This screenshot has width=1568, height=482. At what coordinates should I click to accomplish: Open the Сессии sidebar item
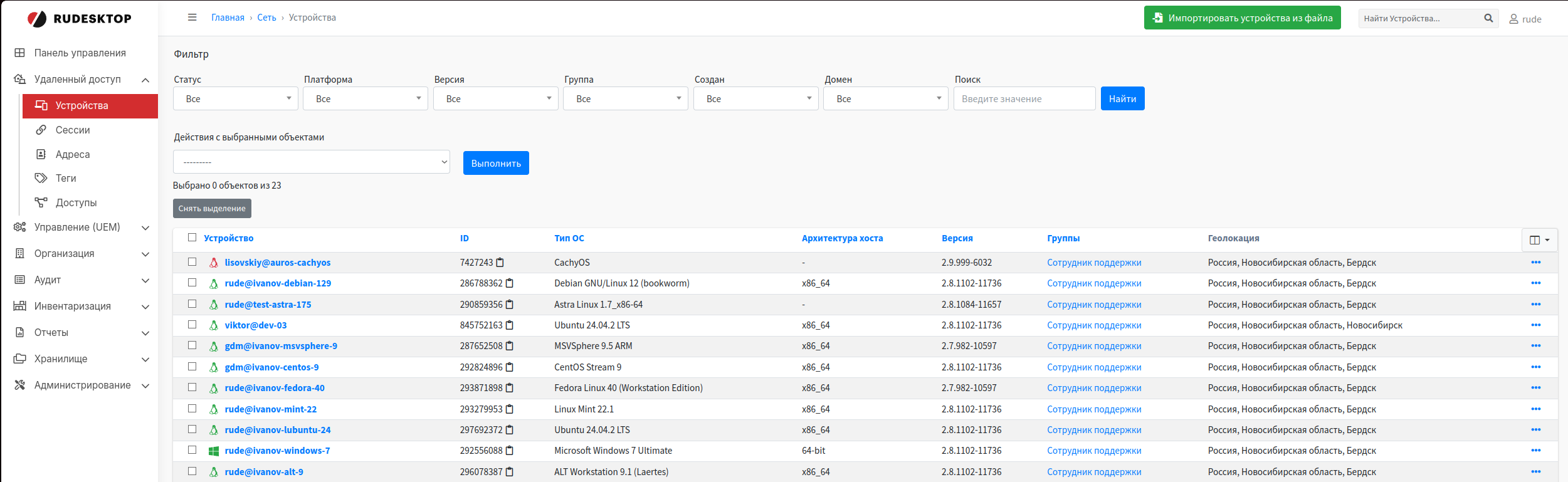pyautogui.click(x=73, y=130)
